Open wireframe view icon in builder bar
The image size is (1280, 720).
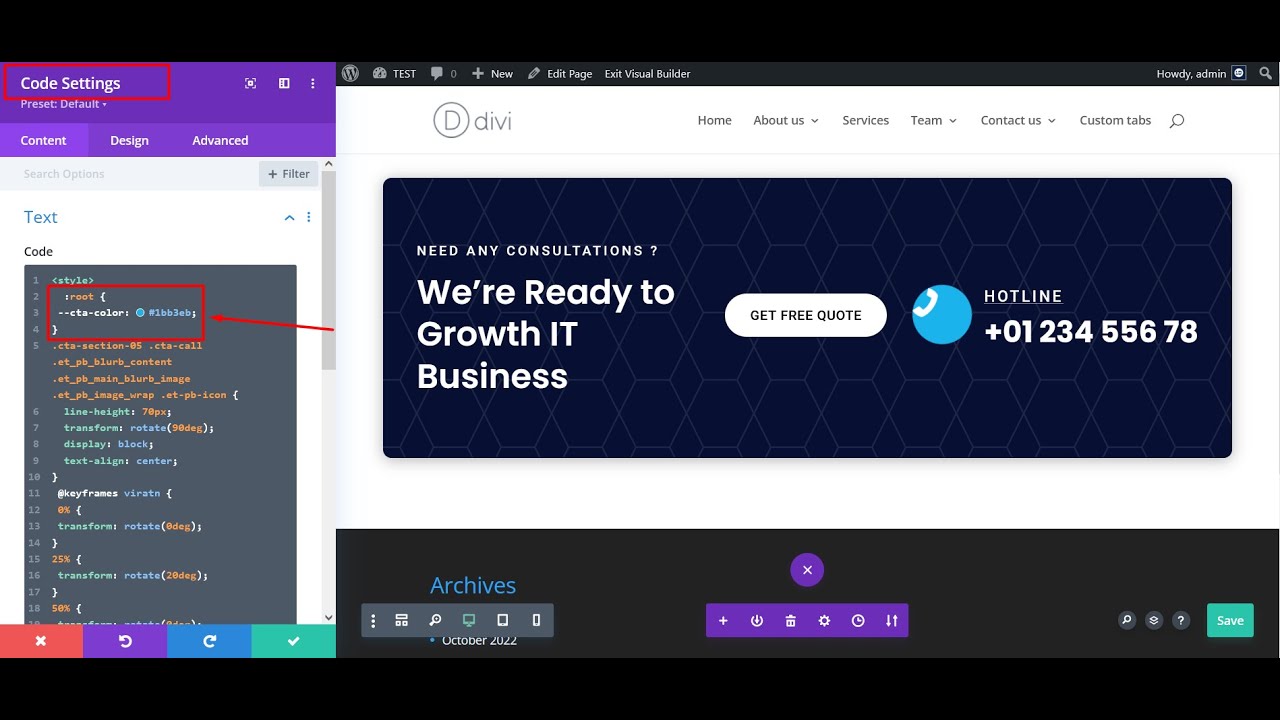pos(402,620)
